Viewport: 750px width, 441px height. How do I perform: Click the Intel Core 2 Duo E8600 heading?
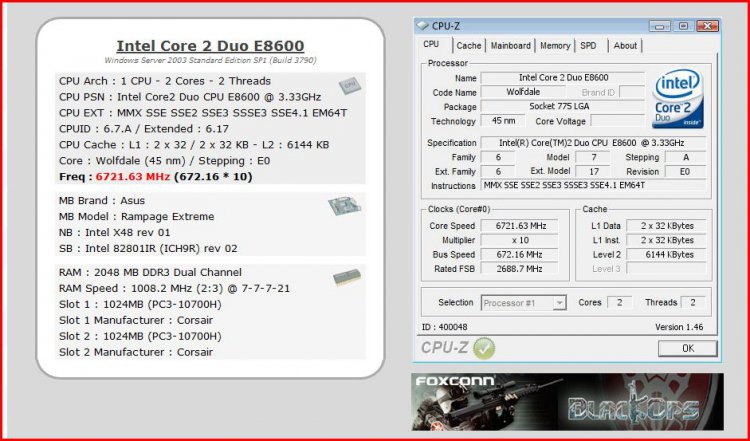210,46
